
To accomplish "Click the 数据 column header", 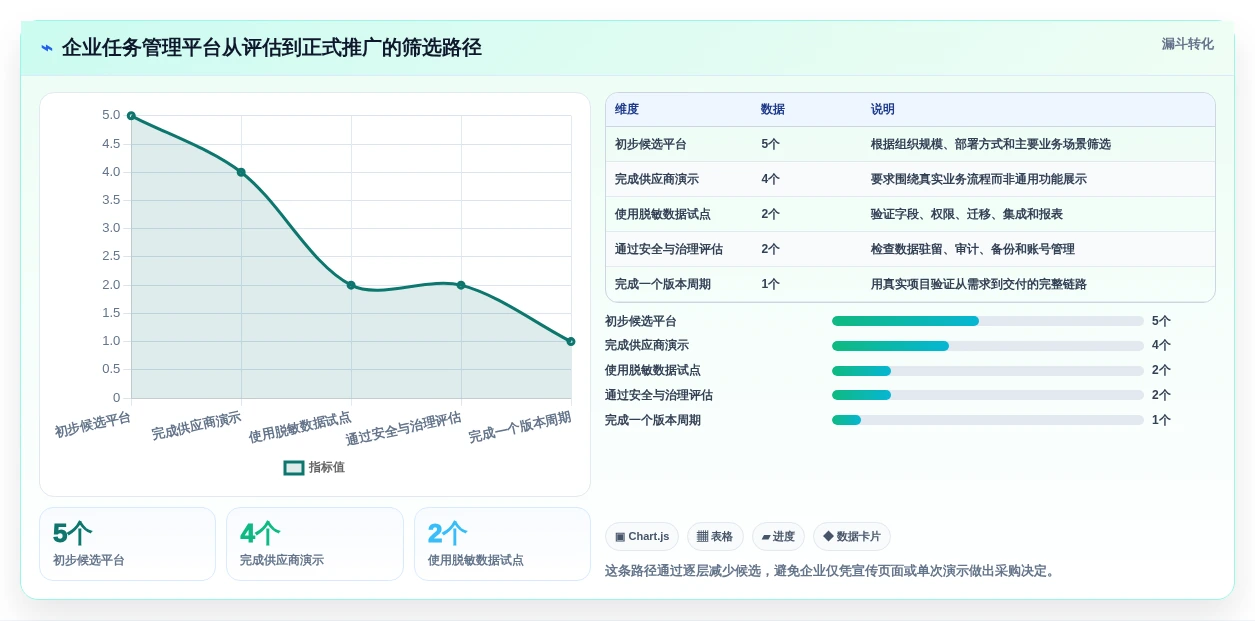I will coord(773,110).
